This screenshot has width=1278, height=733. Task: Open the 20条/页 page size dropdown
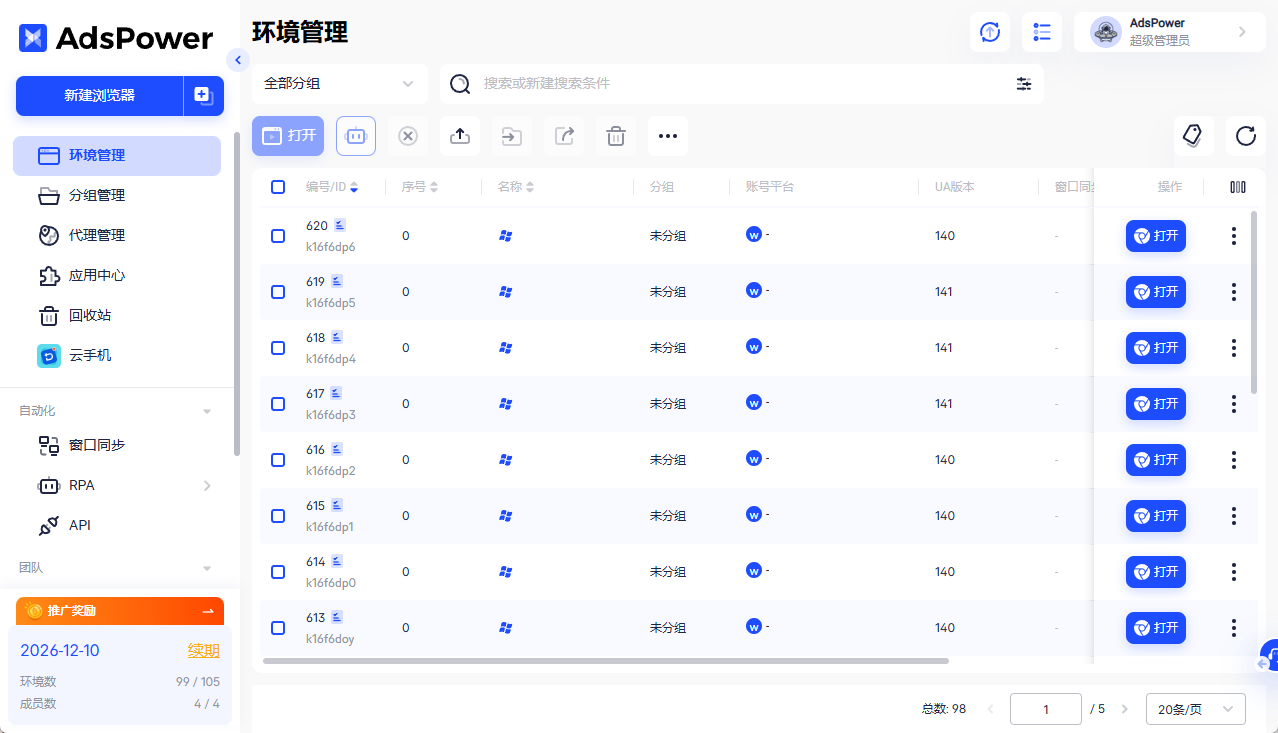1195,708
